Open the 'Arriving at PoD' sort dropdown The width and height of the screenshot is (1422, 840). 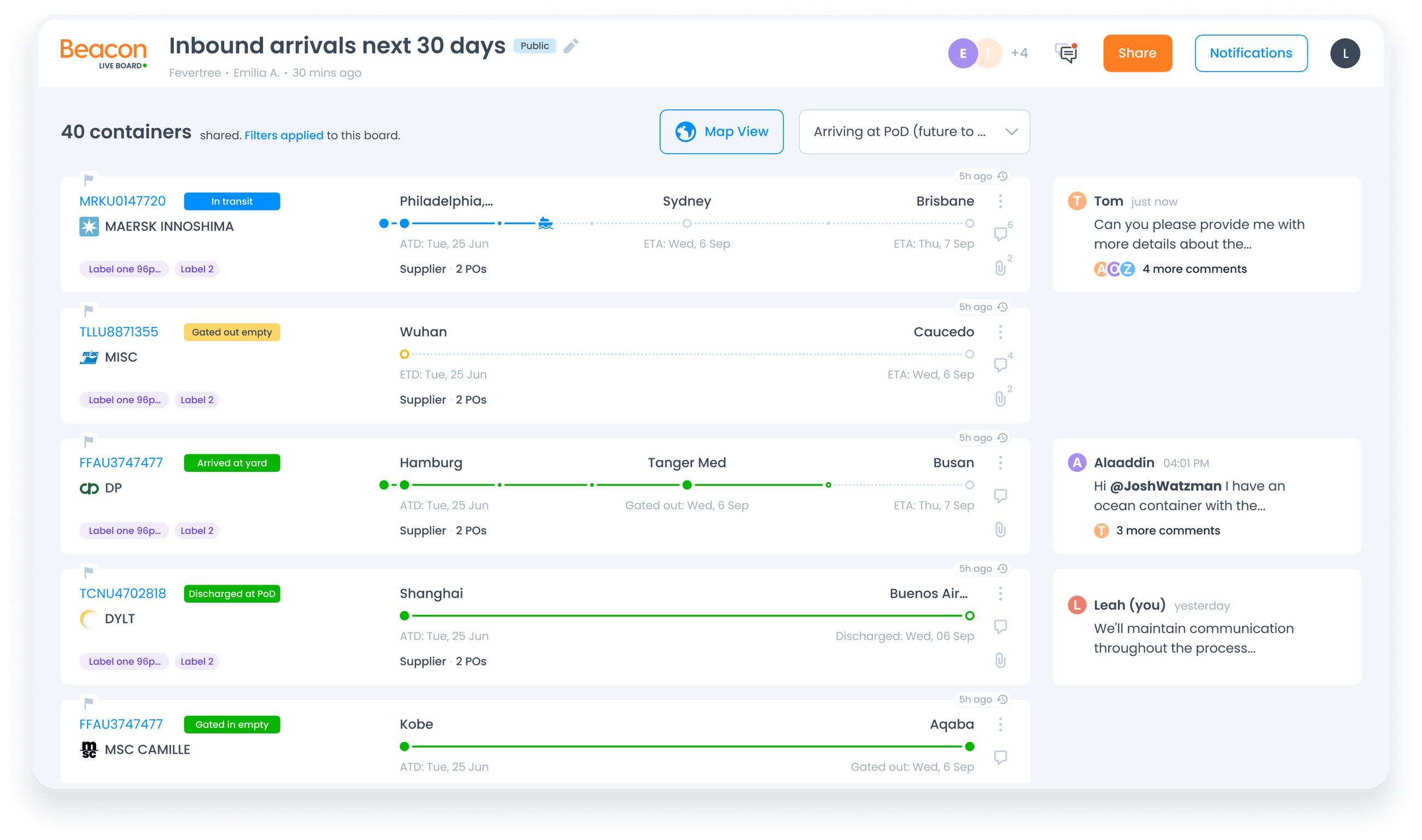pyautogui.click(x=914, y=131)
